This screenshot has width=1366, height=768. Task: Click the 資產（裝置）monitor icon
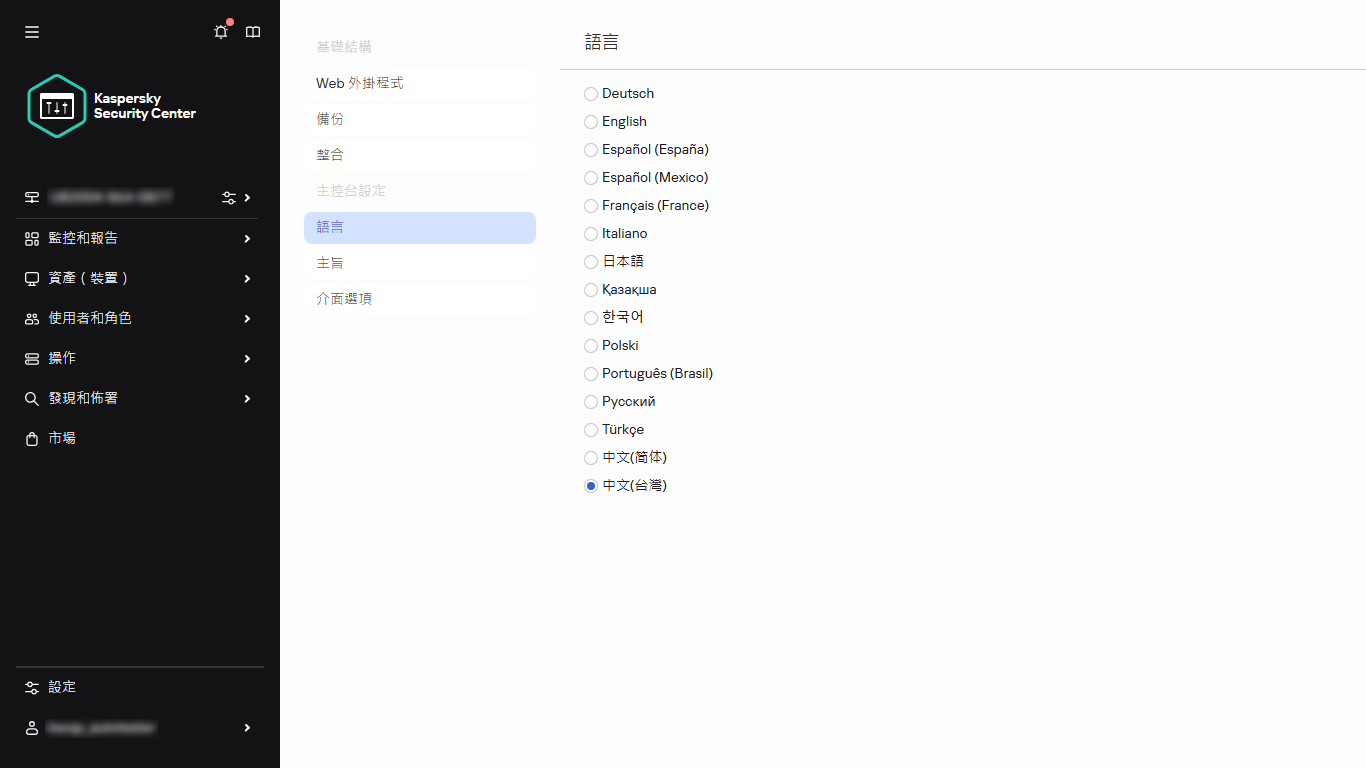(31, 278)
